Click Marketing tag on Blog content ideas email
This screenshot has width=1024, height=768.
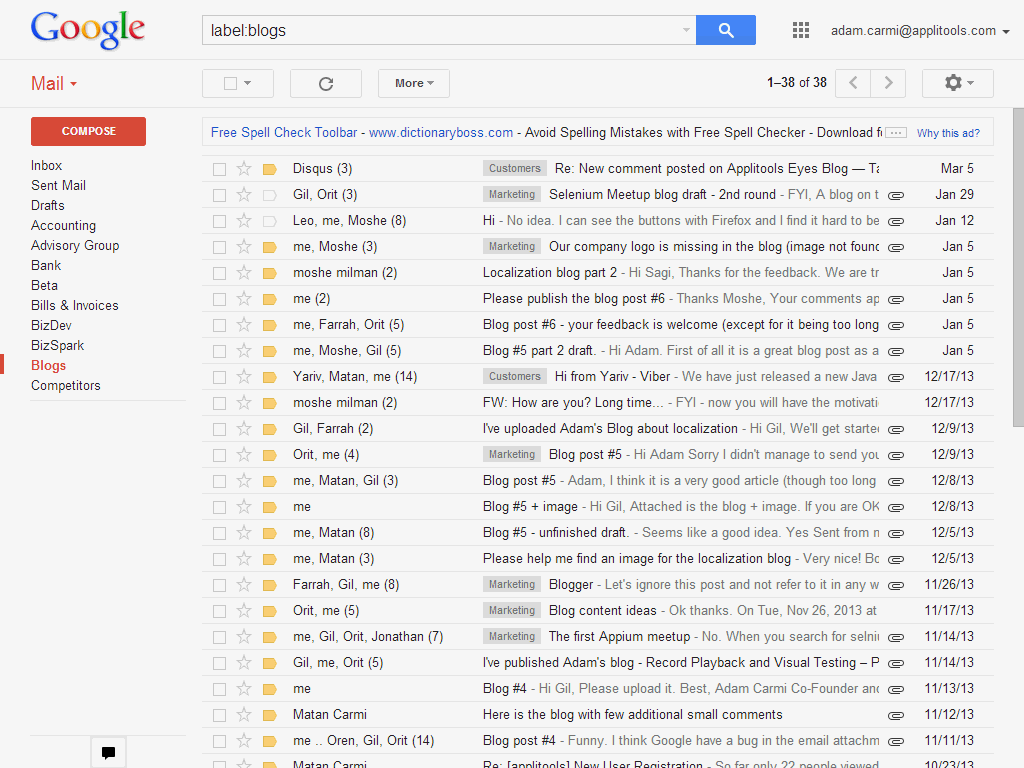512,611
